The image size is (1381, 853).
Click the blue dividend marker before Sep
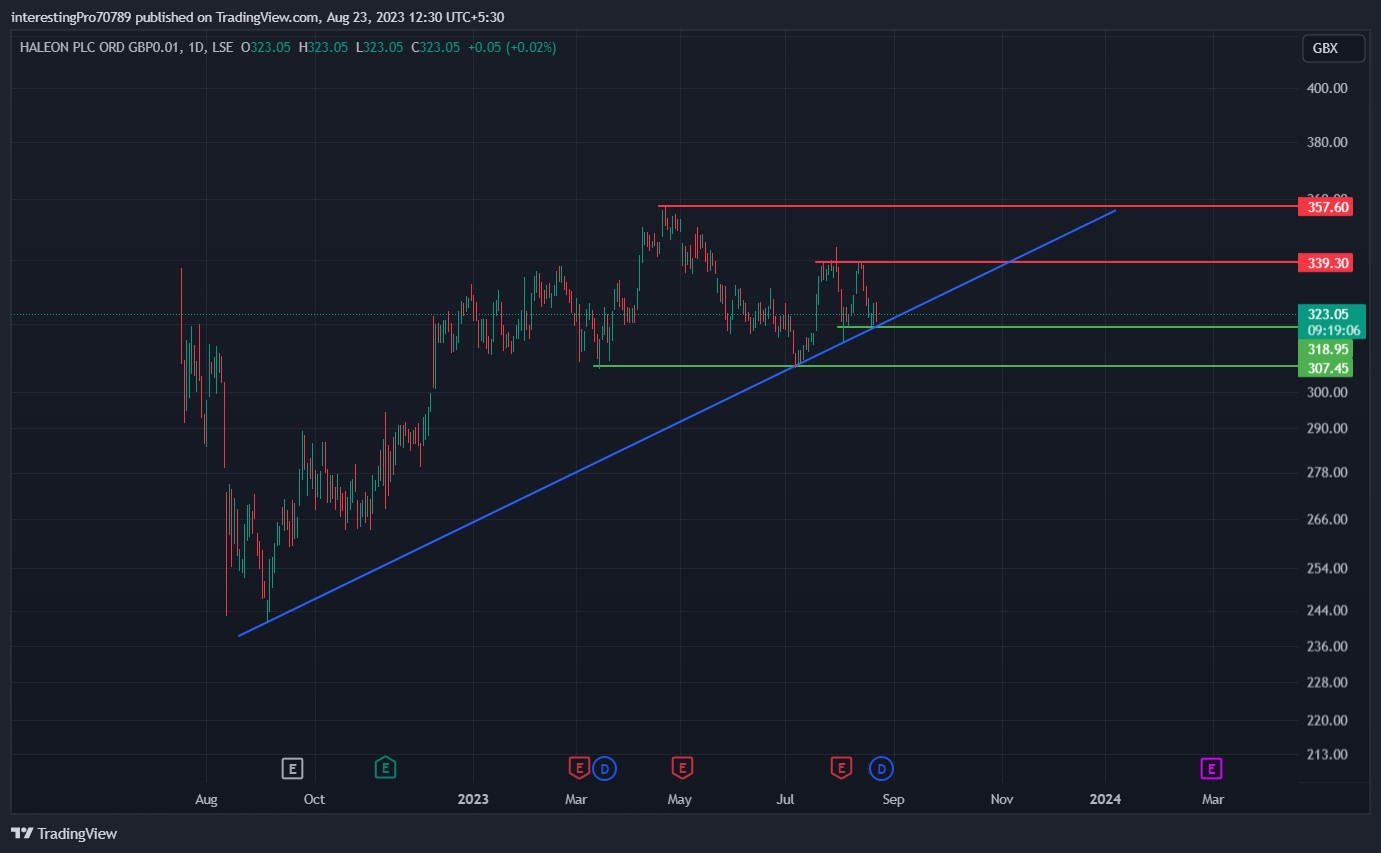pos(881,768)
